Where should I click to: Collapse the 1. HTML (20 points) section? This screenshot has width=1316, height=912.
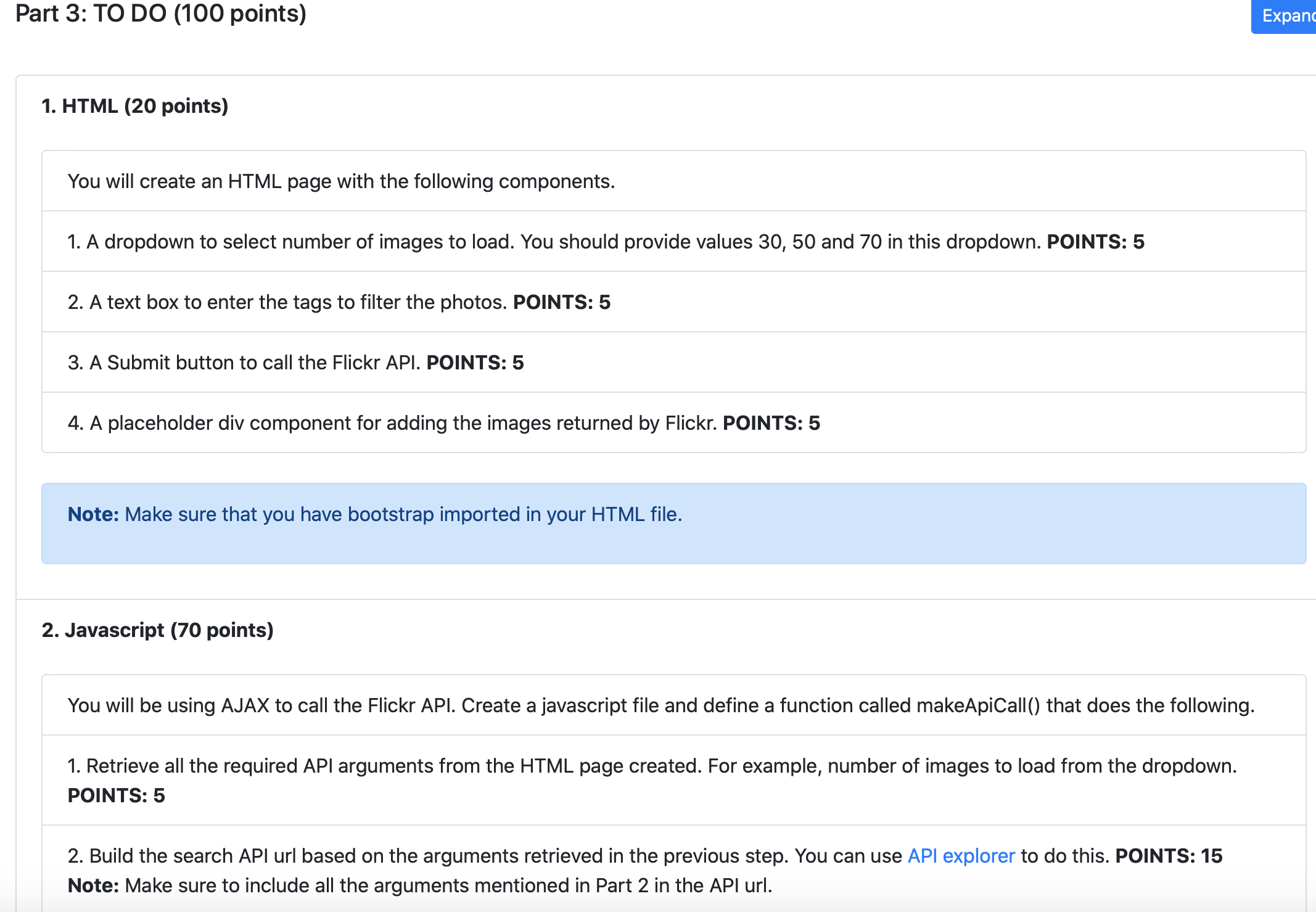[134, 106]
